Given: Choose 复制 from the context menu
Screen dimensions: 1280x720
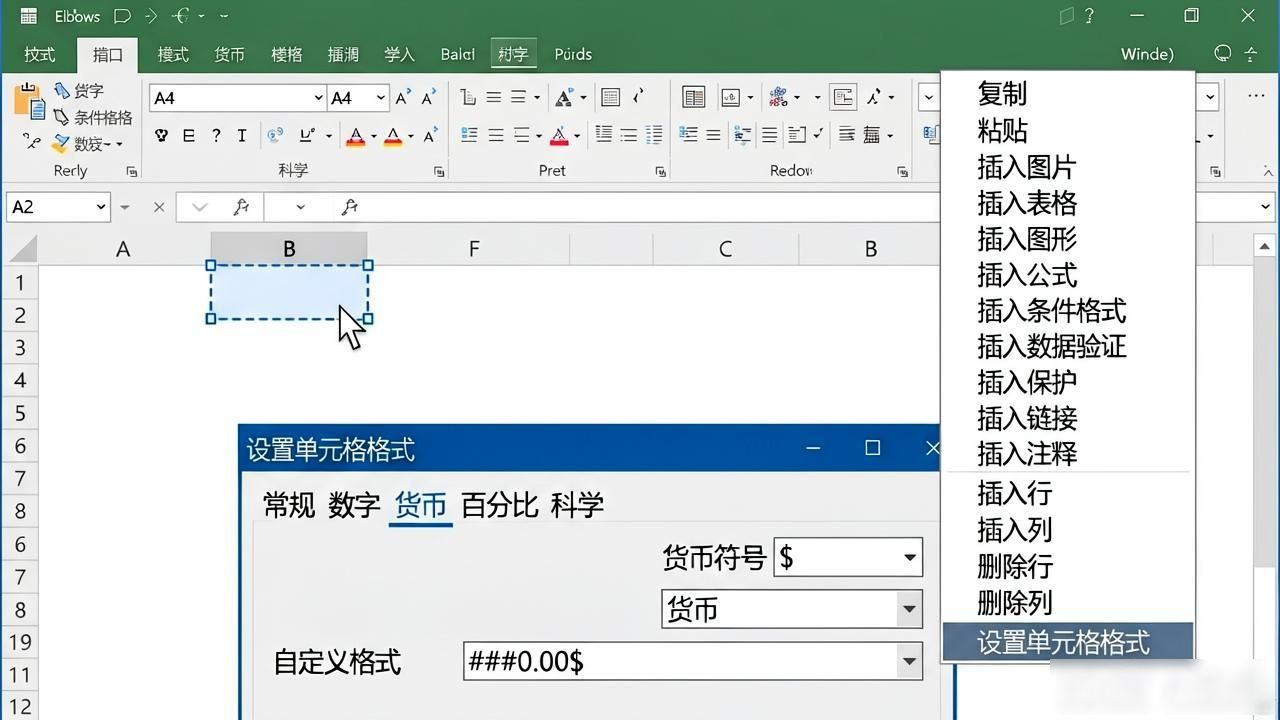Looking at the screenshot, I should click(x=1067, y=94).
